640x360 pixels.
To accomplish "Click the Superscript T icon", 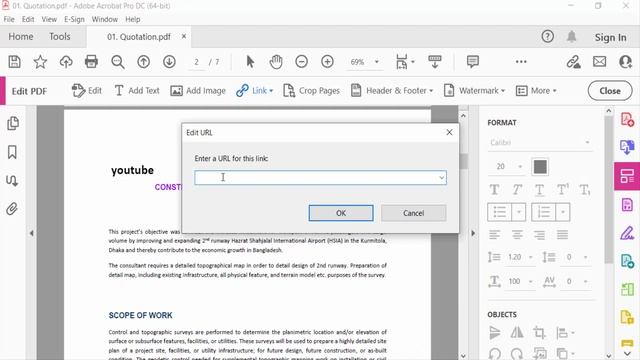I will 562,190.
